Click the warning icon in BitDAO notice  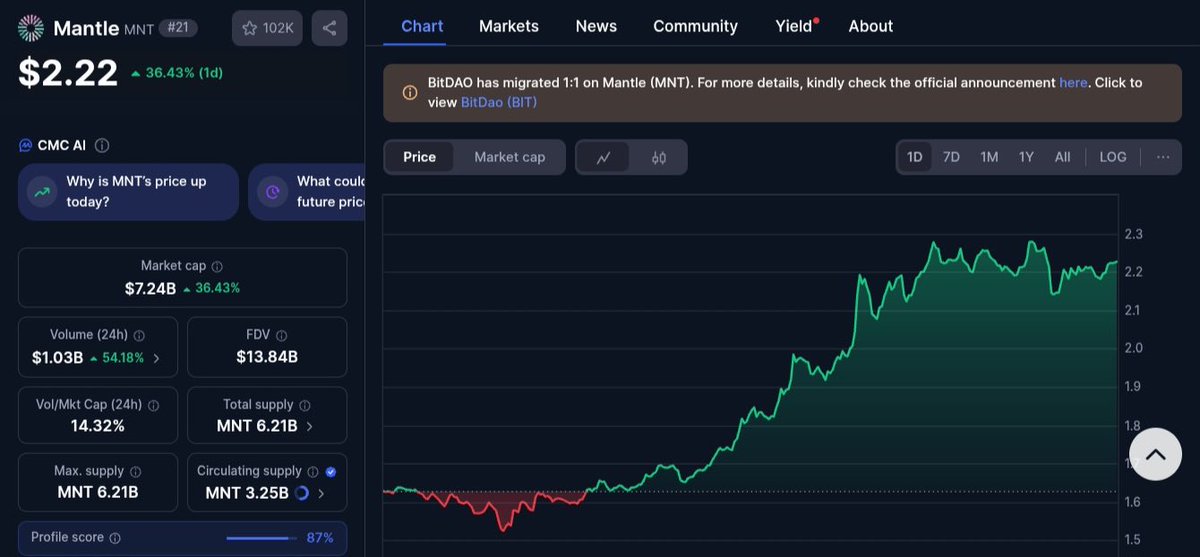point(410,92)
